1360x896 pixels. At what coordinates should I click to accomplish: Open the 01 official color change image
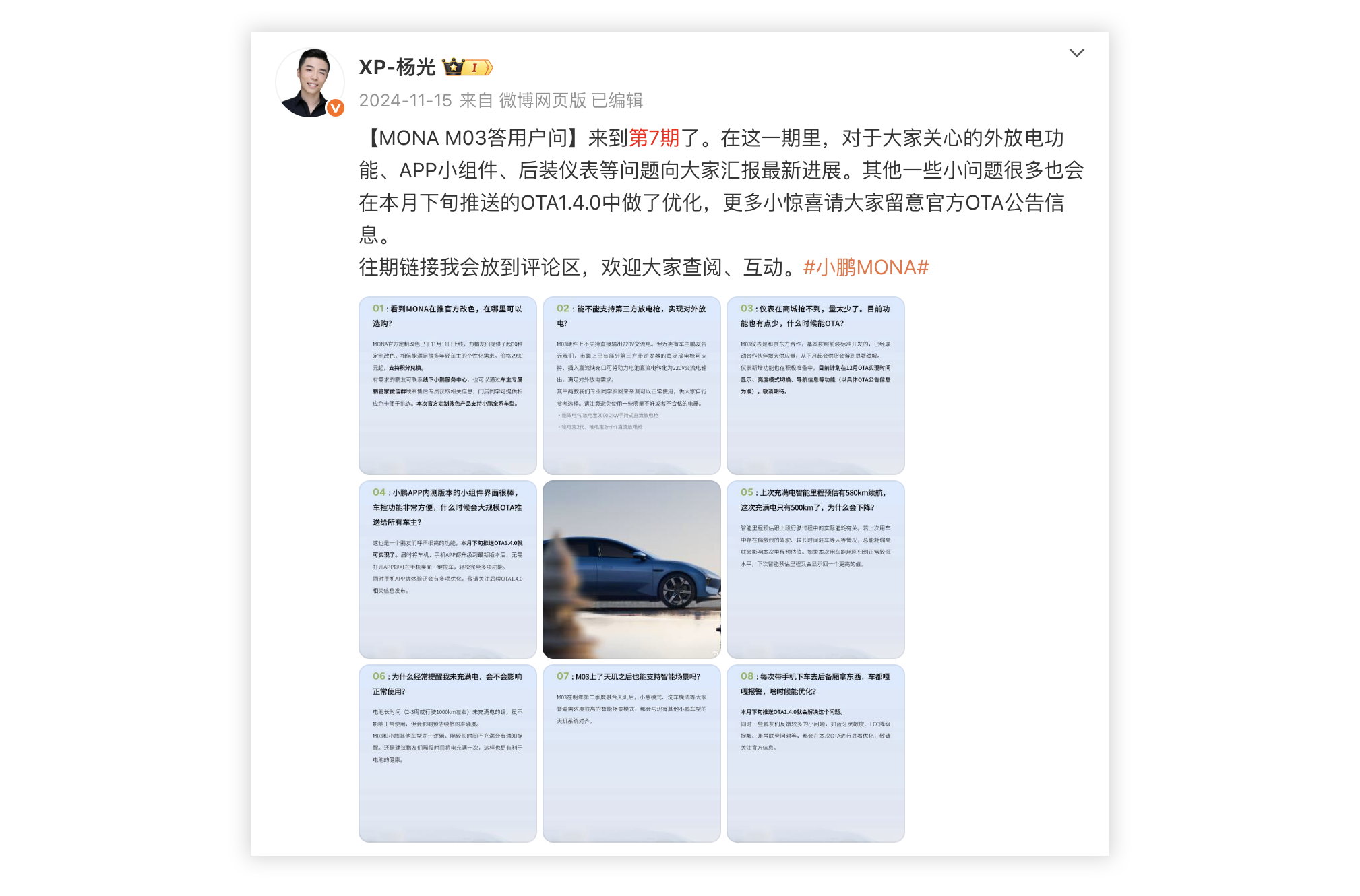(x=447, y=385)
